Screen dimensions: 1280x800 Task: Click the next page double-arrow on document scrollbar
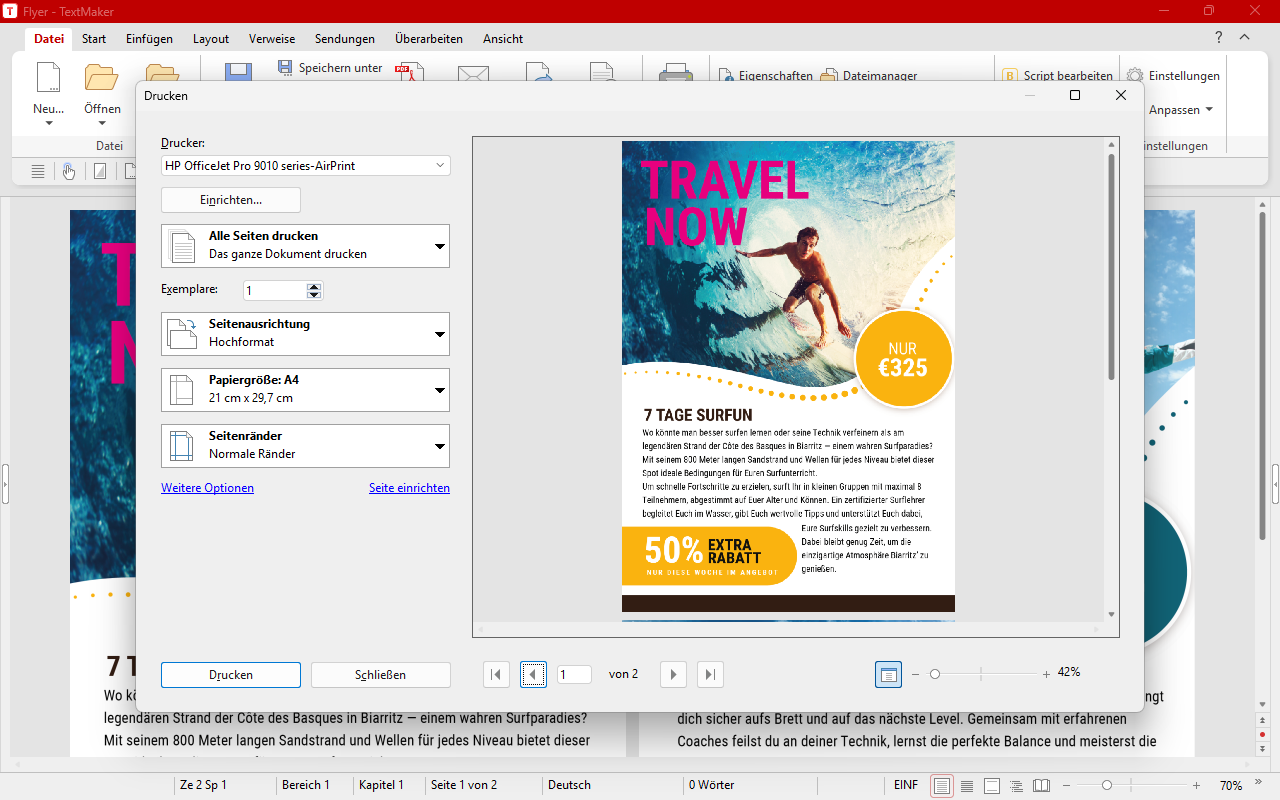pyautogui.click(x=1262, y=748)
